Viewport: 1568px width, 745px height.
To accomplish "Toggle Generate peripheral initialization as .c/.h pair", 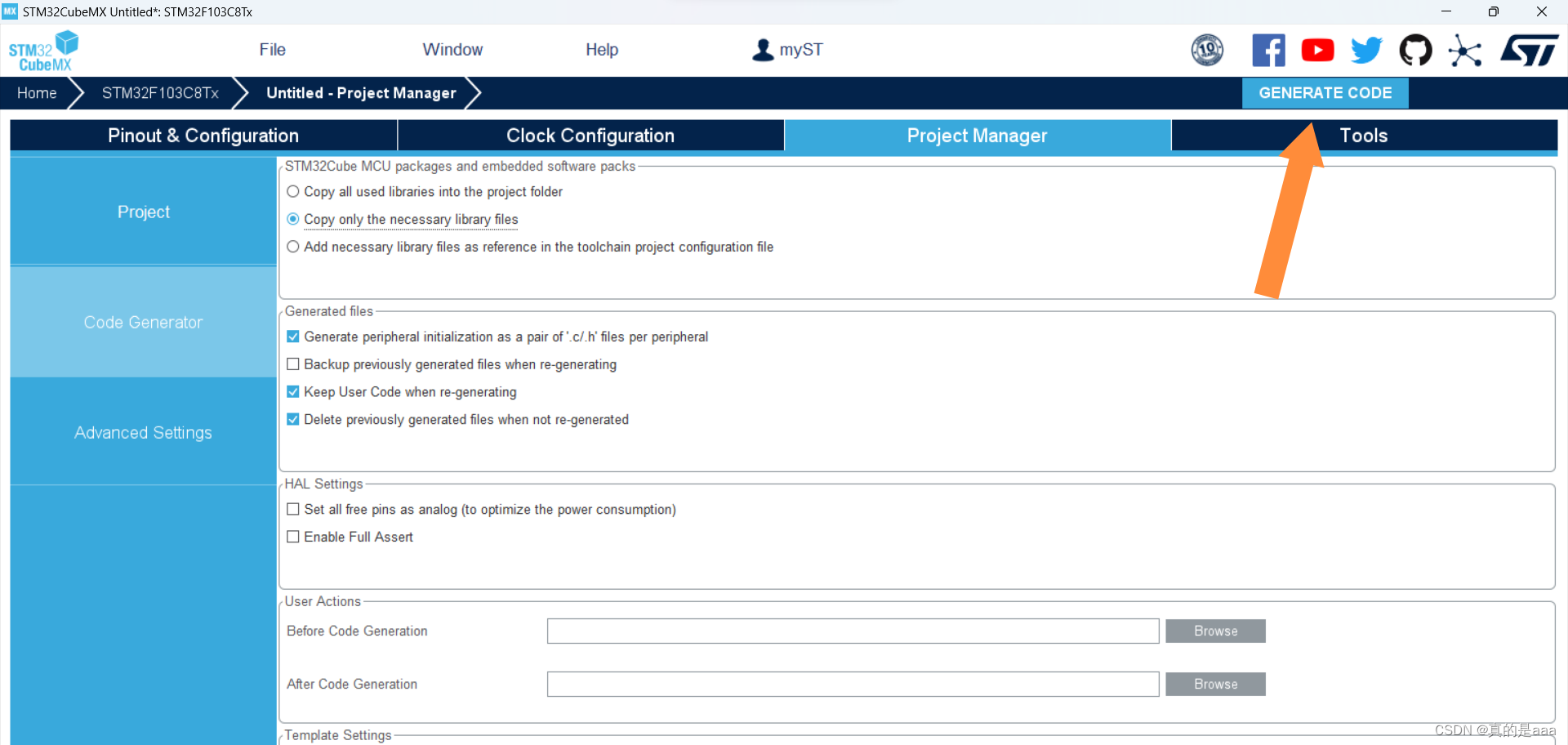I will pos(293,337).
